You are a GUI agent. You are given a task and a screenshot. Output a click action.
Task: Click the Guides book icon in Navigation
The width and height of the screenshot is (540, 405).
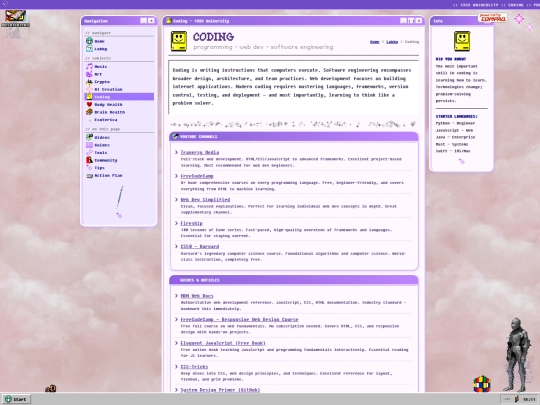point(89,145)
